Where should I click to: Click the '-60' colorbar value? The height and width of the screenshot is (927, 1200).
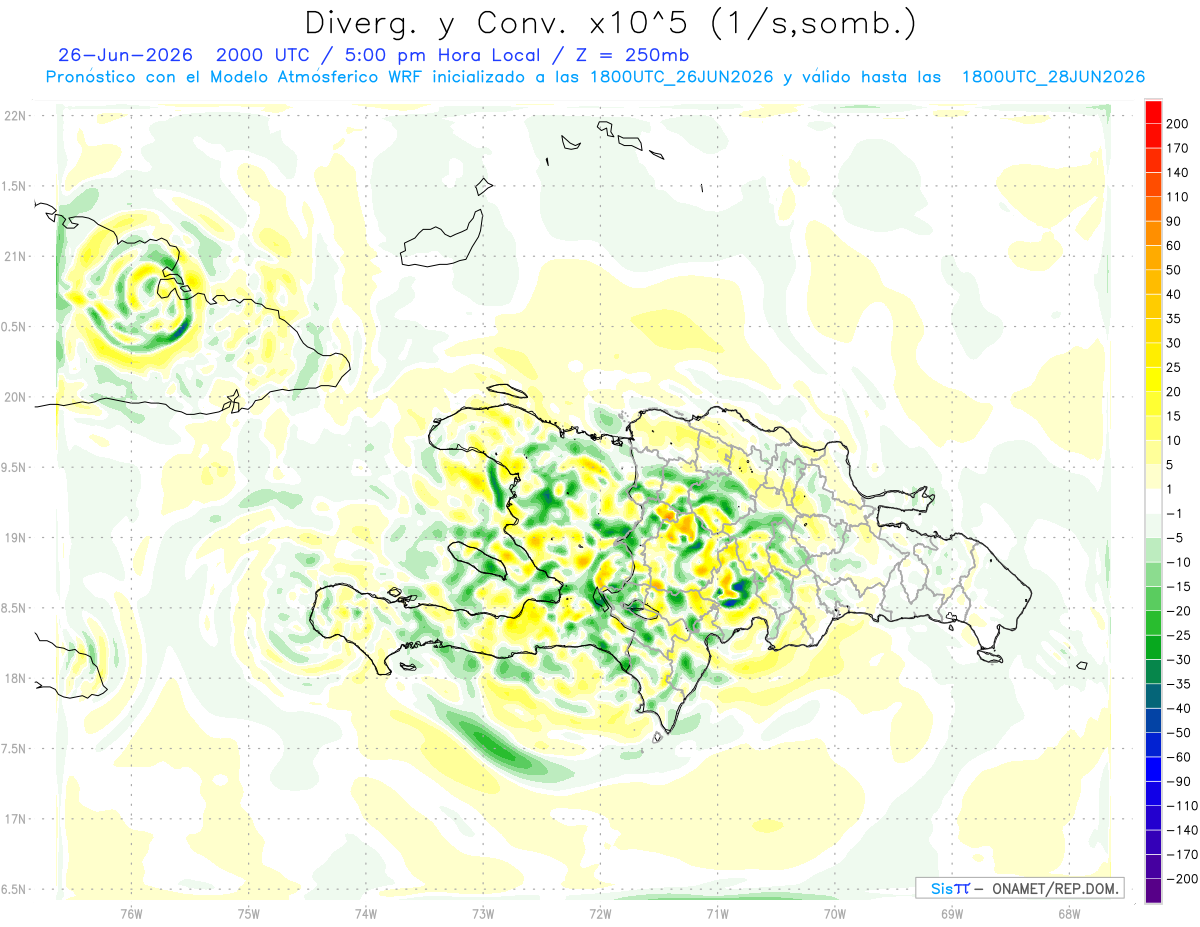(x=1178, y=757)
